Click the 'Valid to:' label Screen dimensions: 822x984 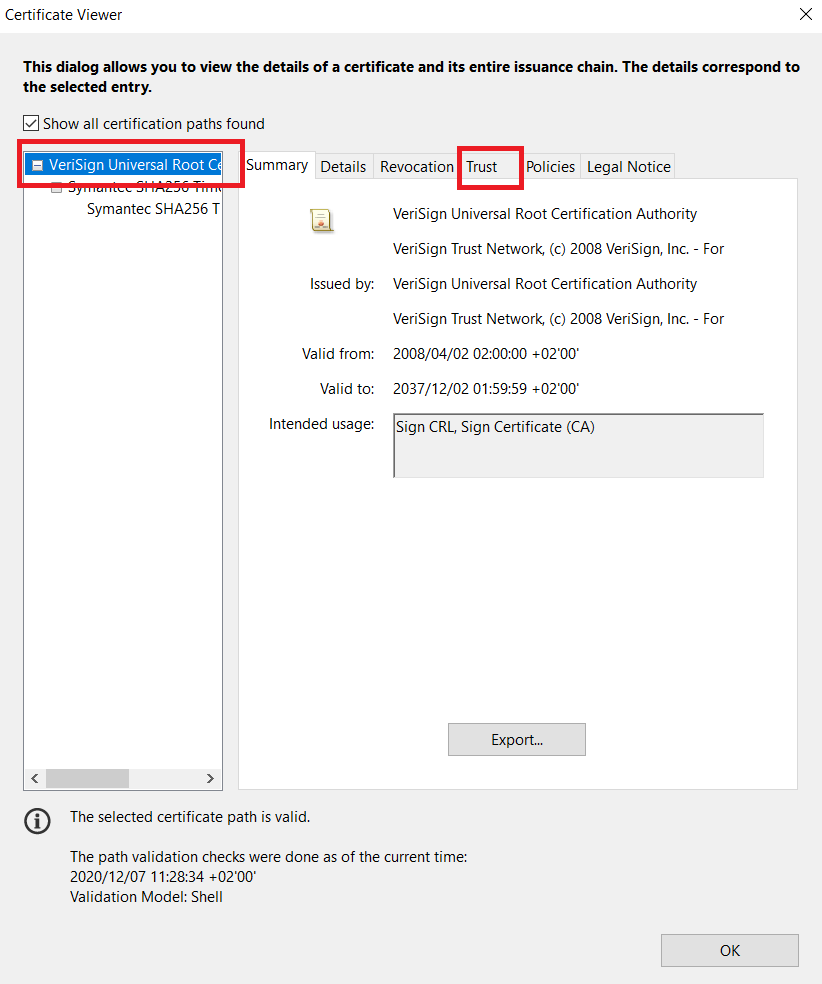point(347,389)
